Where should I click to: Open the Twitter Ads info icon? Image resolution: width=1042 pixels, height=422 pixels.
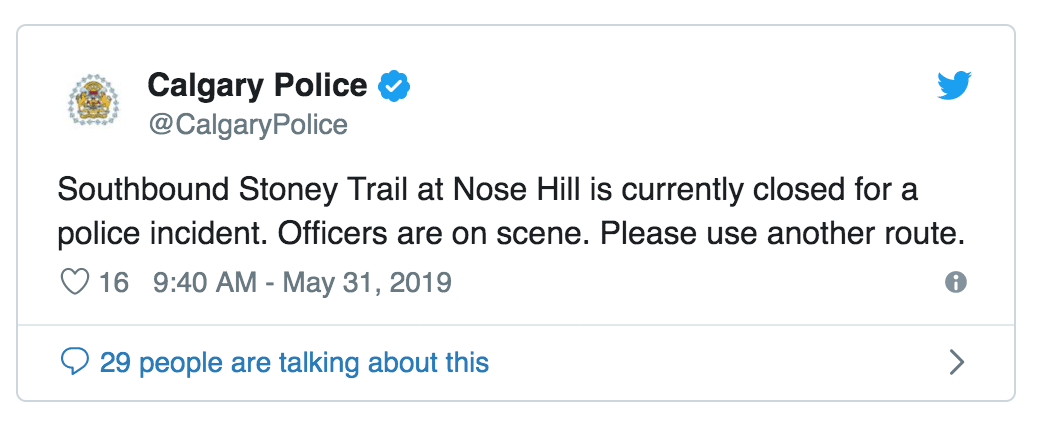click(956, 282)
